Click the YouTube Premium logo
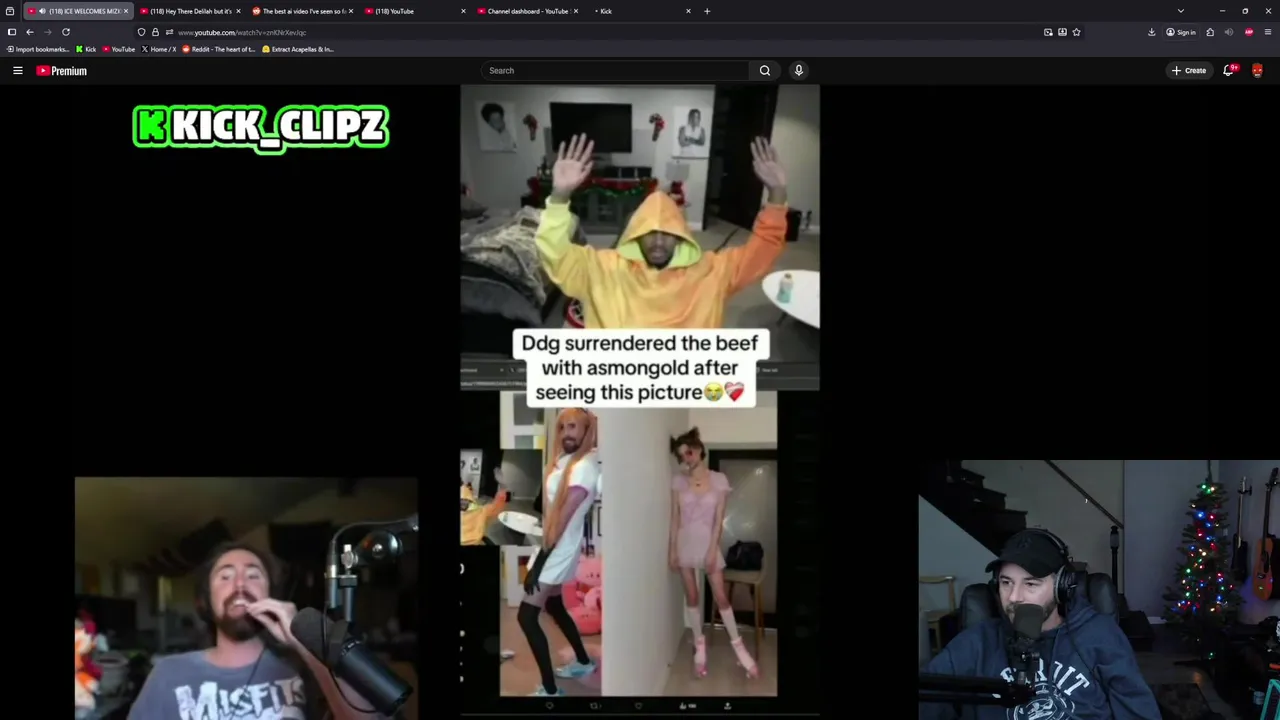The width and height of the screenshot is (1280, 720). [x=62, y=71]
